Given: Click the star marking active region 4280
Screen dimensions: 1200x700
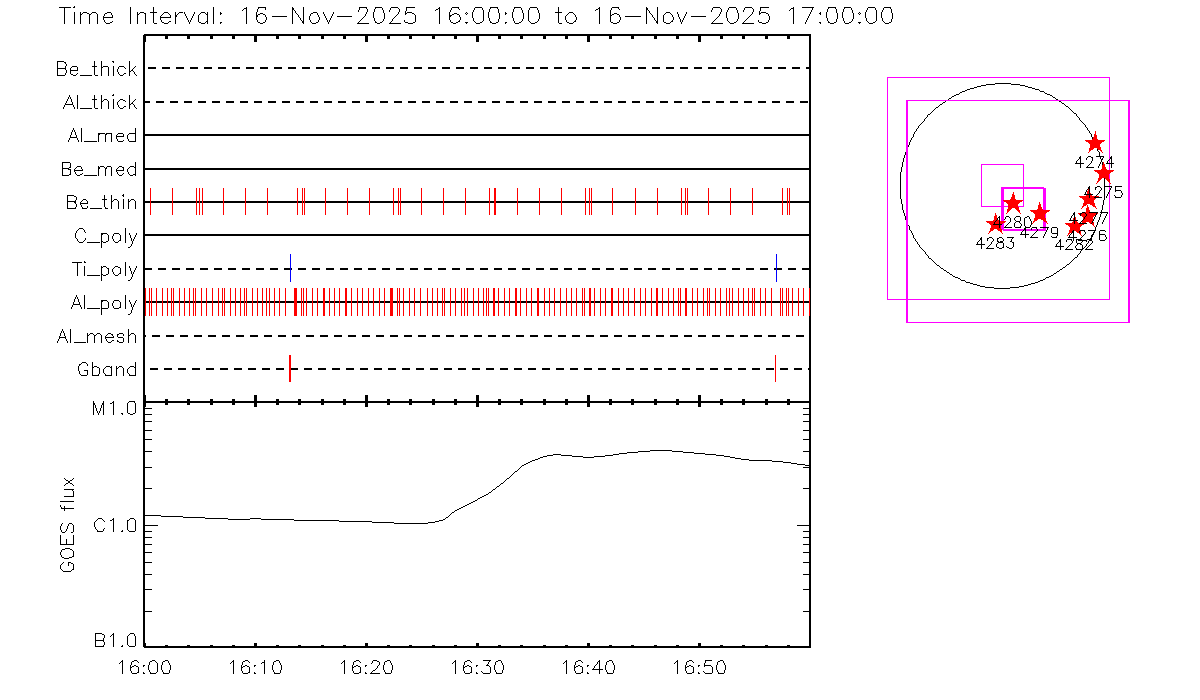Looking at the screenshot, I should [1013, 204].
